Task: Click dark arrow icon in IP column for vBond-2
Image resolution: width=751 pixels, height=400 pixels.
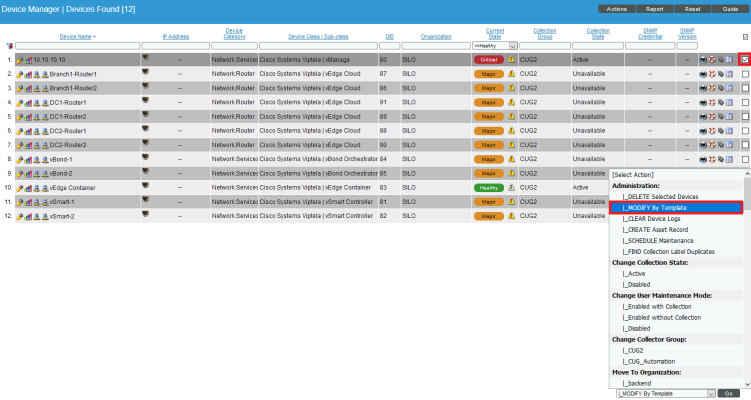Action: click(x=145, y=171)
